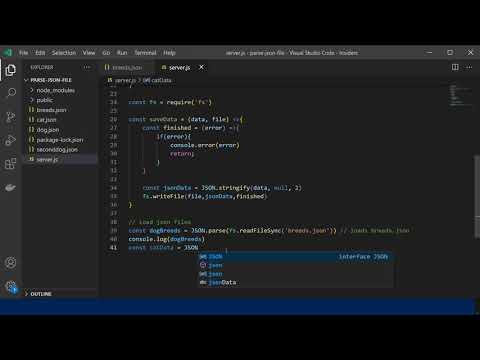Close the VS Code window
This screenshot has width=480, height=360.
[x=470, y=52]
